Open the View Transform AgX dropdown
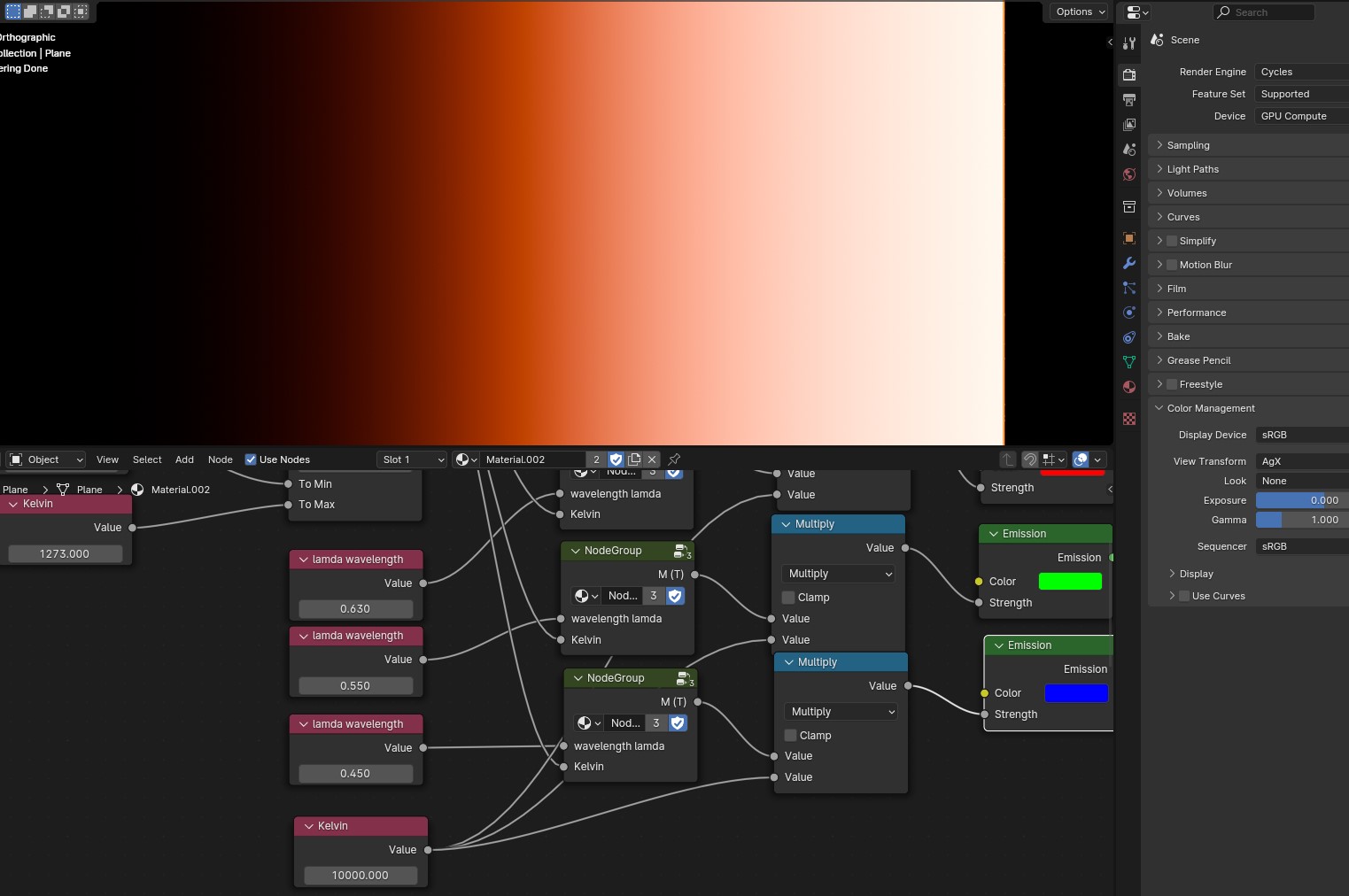This screenshot has height=896, width=1349. coord(1302,461)
